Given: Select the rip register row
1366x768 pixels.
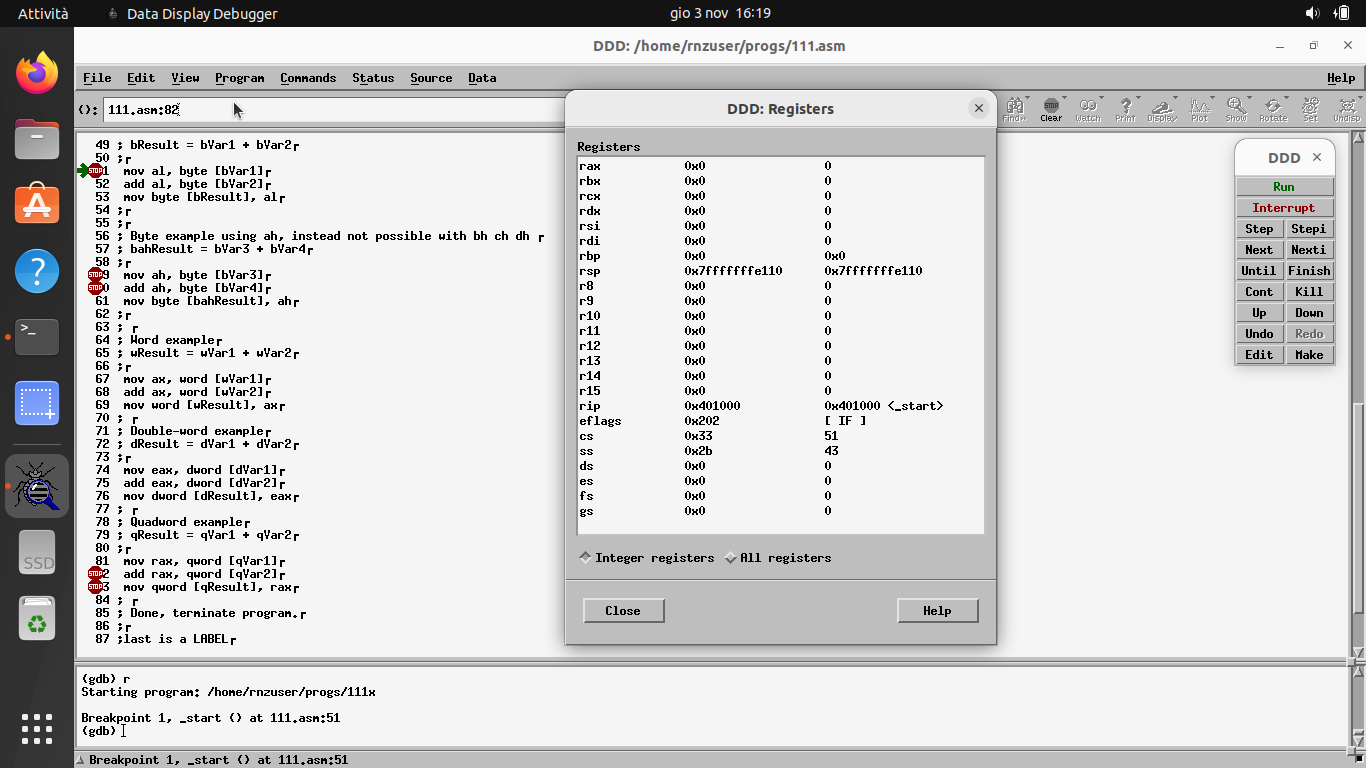Looking at the screenshot, I should pos(780,406).
